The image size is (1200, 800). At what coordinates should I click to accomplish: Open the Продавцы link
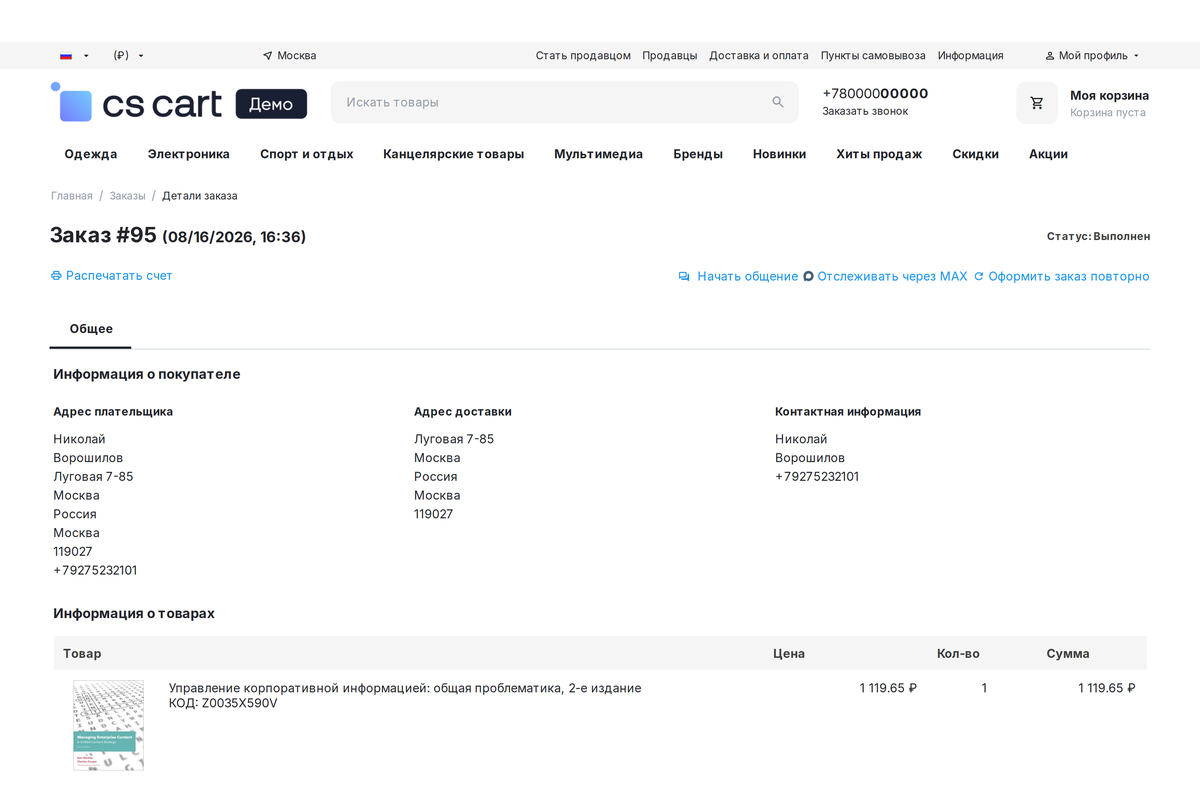tap(670, 56)
